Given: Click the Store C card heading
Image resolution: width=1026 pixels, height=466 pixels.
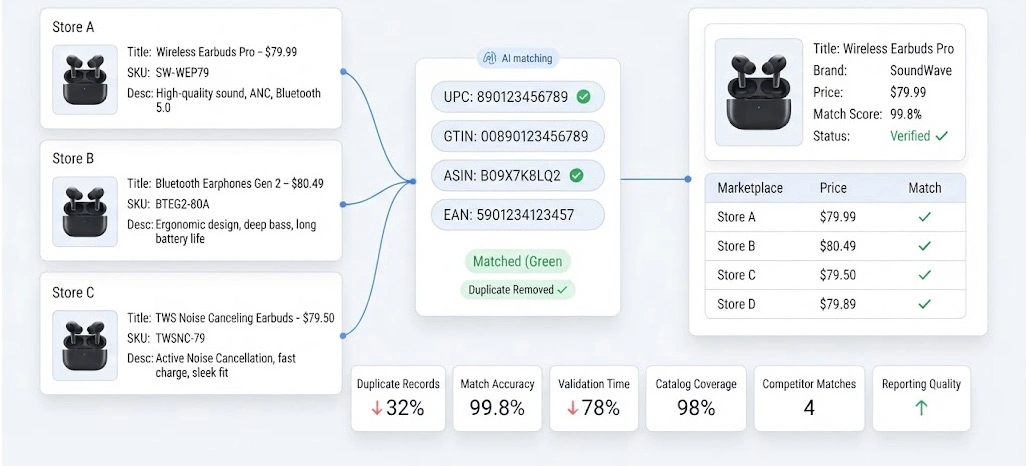Looking at the screenshot, I should 71,293.
